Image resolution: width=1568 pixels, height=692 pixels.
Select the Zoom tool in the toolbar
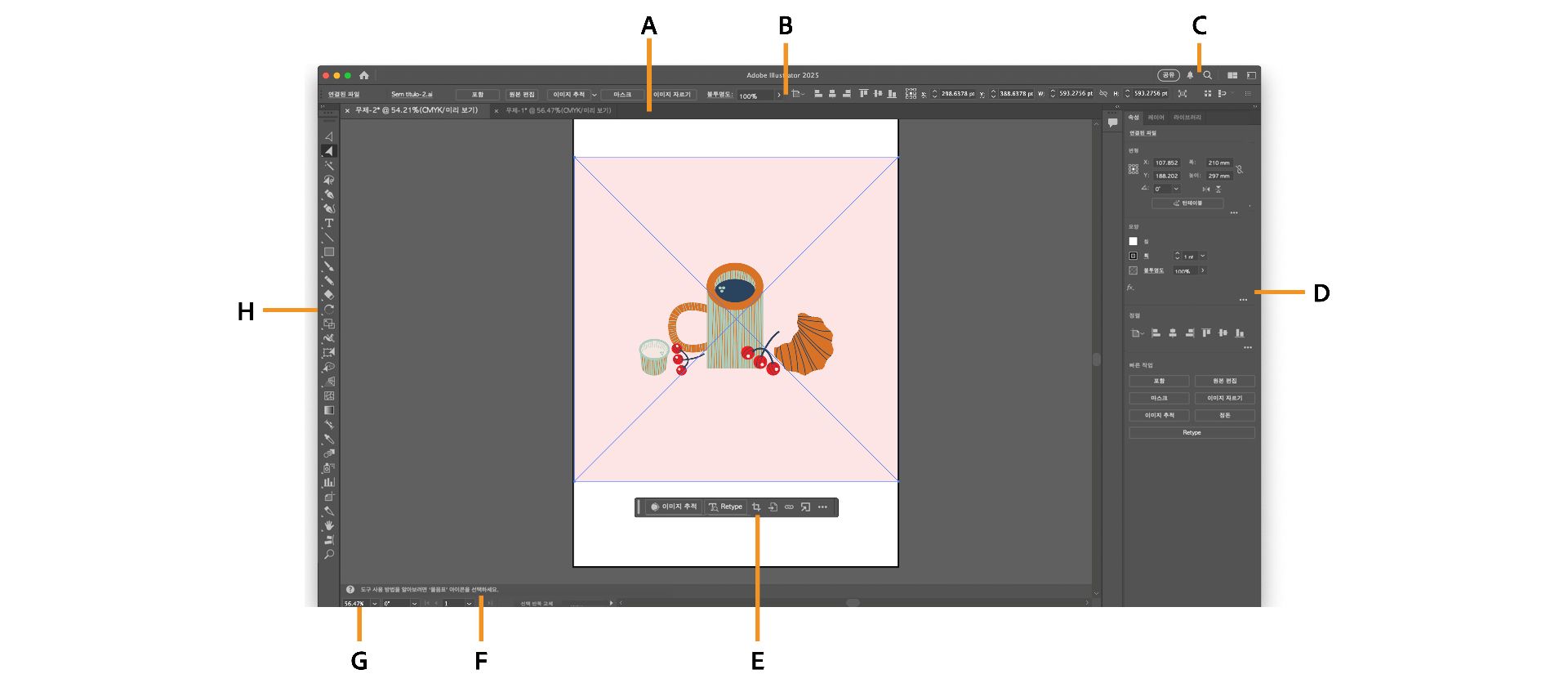point(328,554)
